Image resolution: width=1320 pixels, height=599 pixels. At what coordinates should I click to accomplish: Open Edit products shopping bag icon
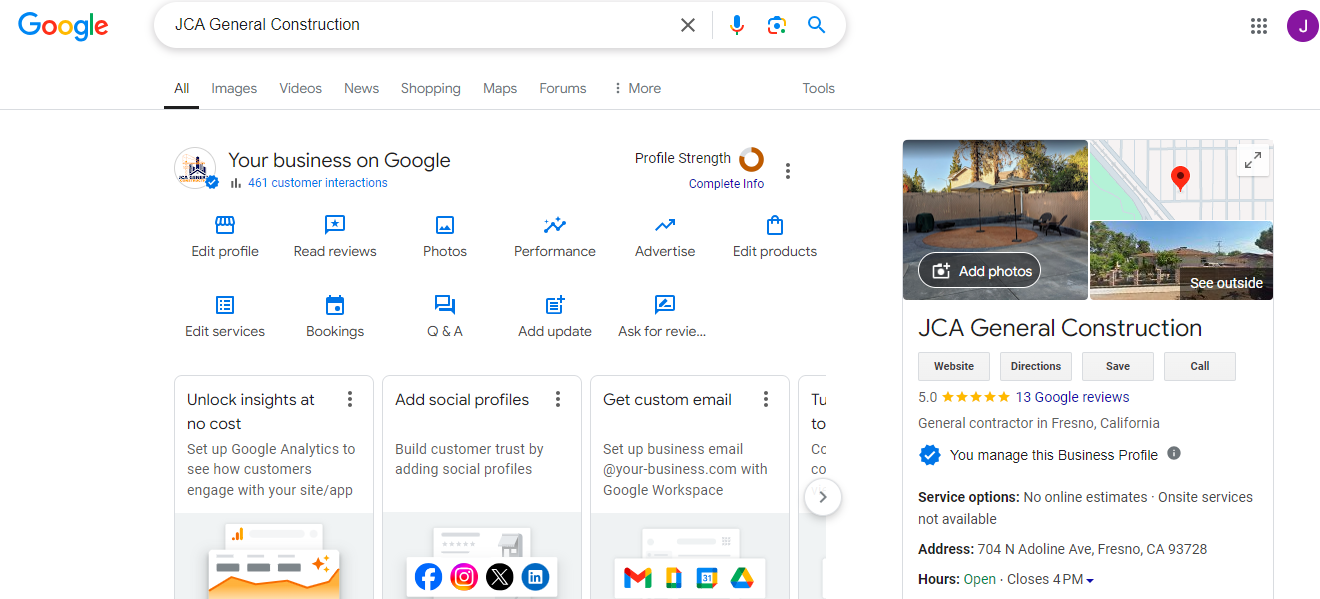pos(775,225)
